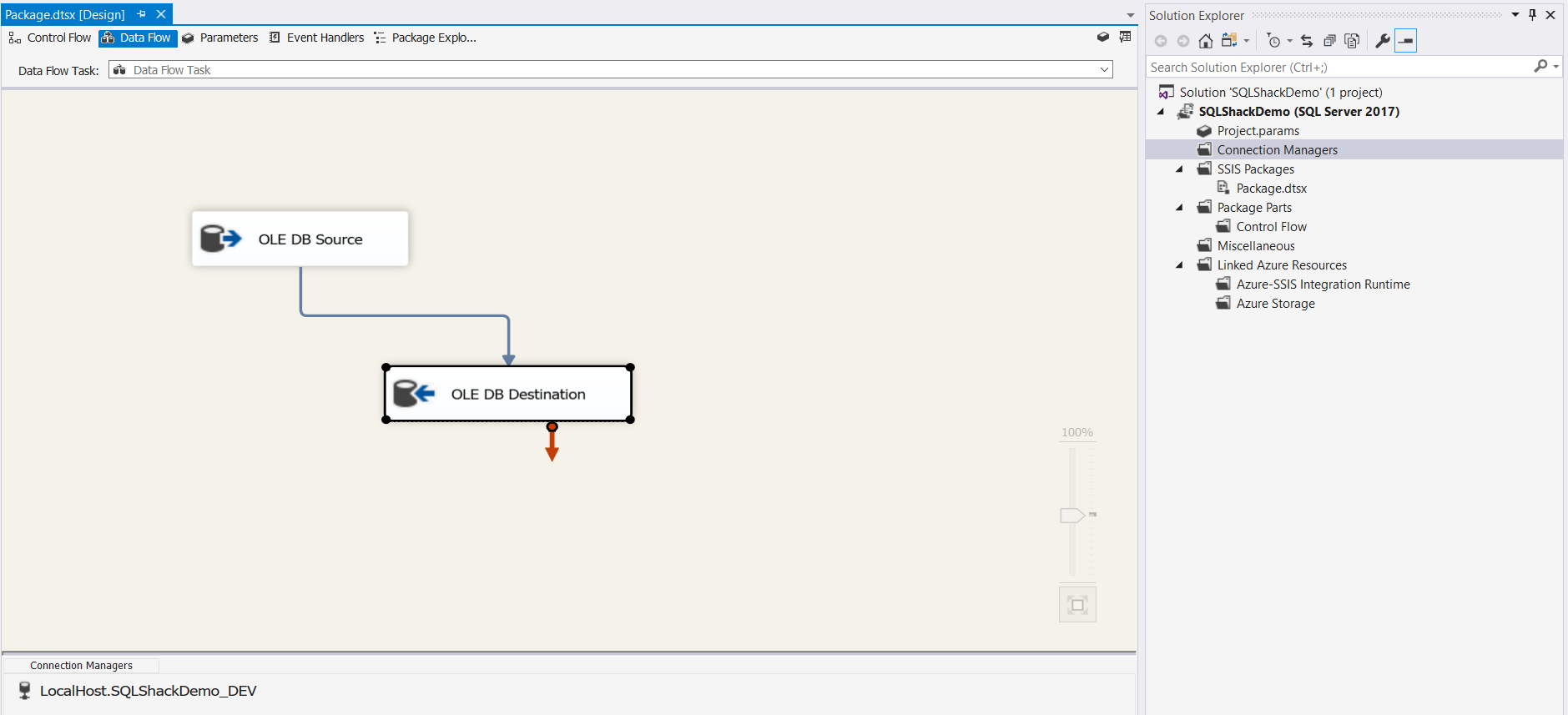Select Control Flow under Package Parts
This screenshot has height=715, width=1568.
1271,227
